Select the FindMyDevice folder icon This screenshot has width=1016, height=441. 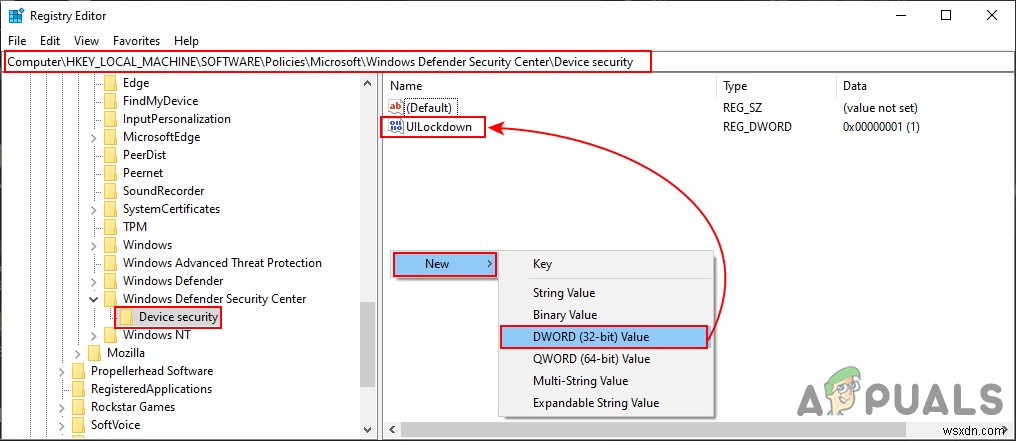(110, 101)
